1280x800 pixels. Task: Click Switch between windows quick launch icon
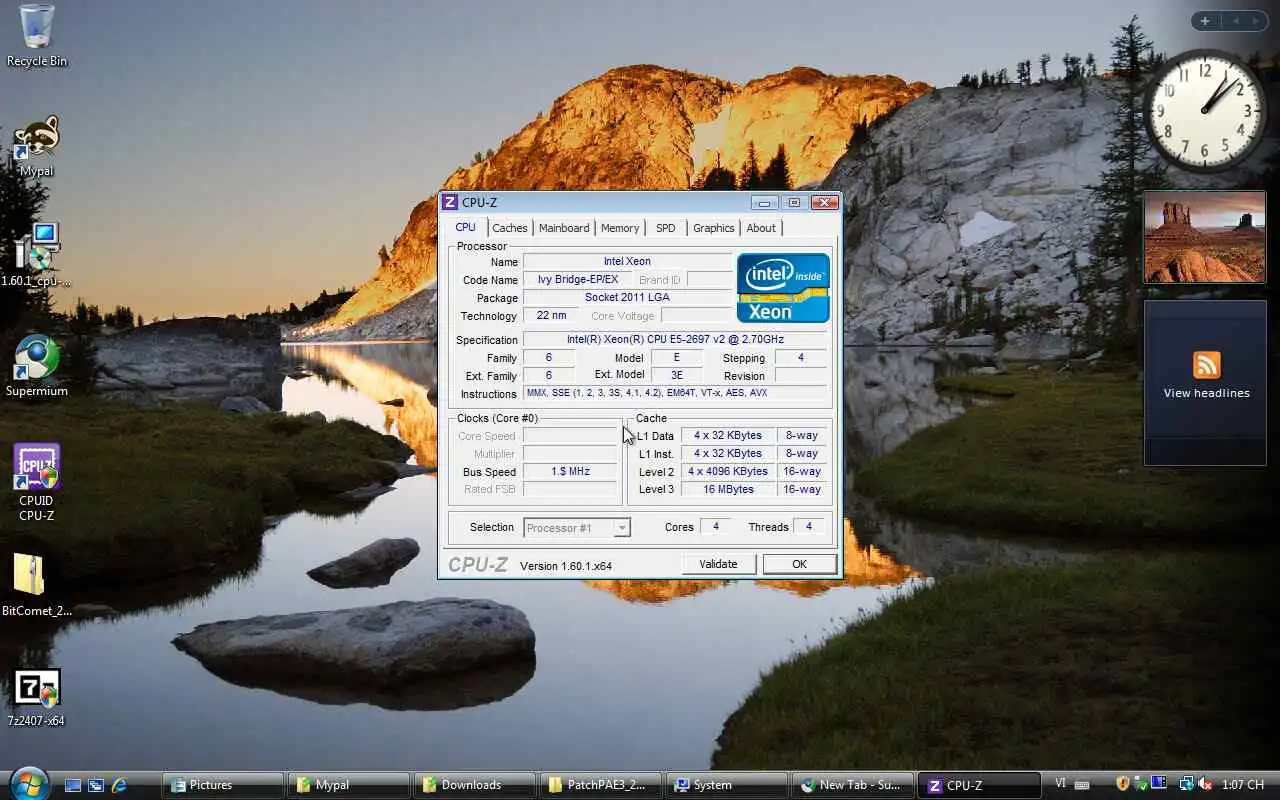(x=96, y=785)
